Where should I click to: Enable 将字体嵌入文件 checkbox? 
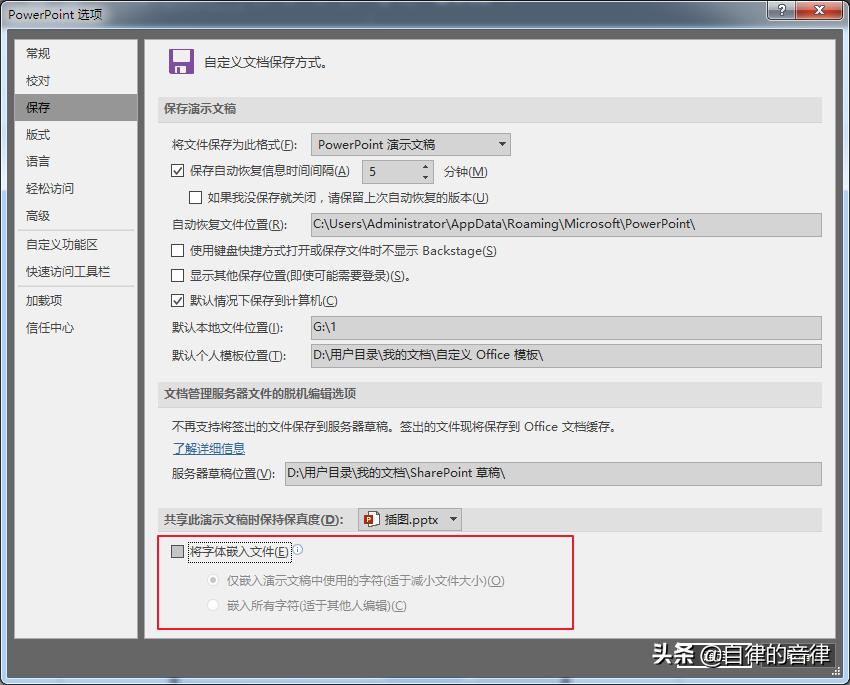tap(177, 551)
